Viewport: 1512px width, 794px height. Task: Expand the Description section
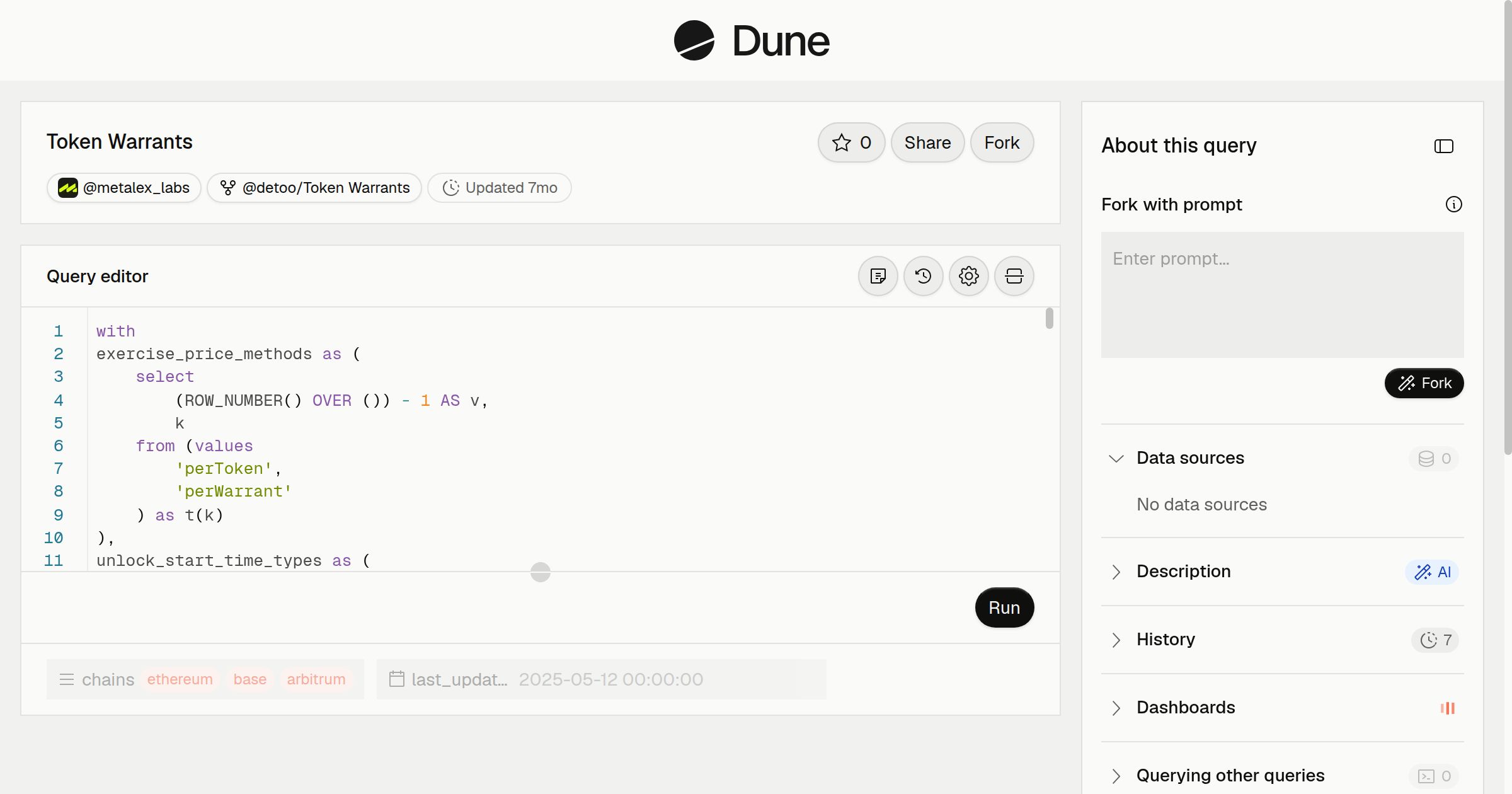pyautogui.click(x=1116, y=572)
